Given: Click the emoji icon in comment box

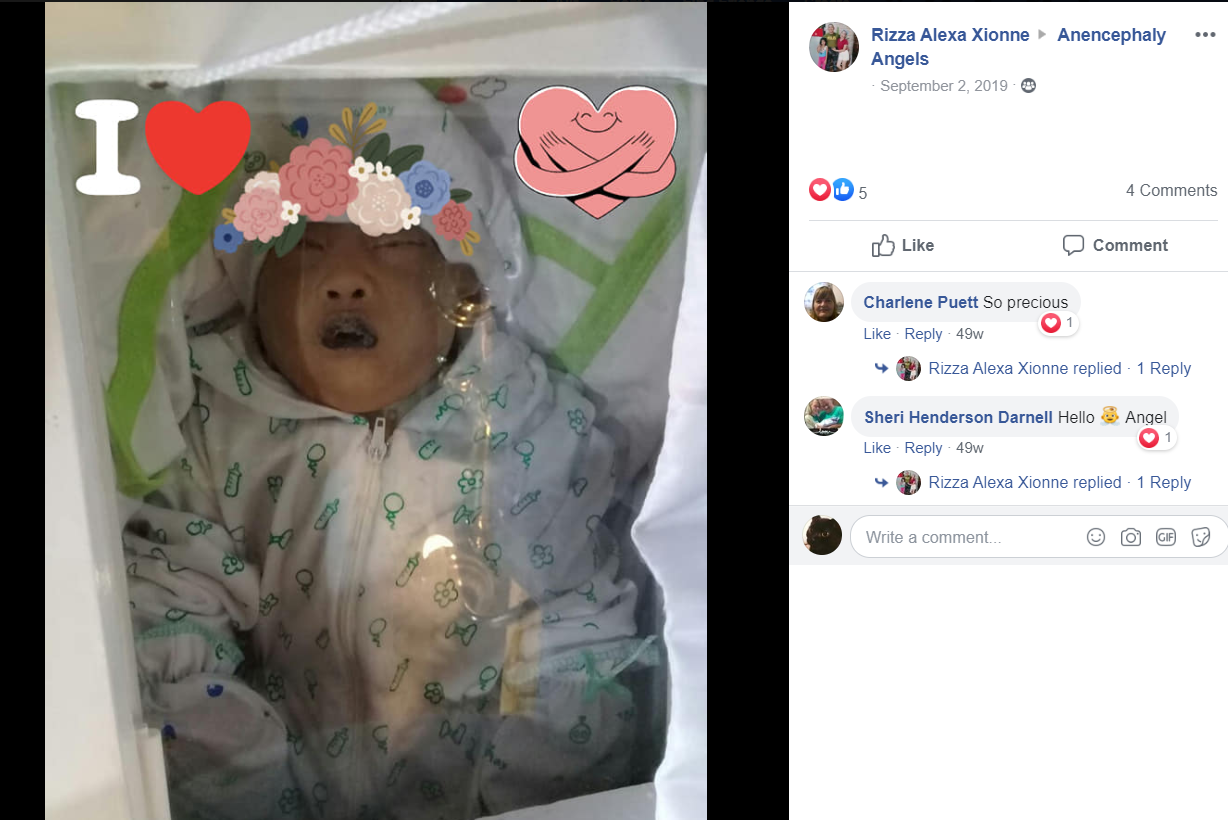Looking at the screenshot, I should 1096,537.
